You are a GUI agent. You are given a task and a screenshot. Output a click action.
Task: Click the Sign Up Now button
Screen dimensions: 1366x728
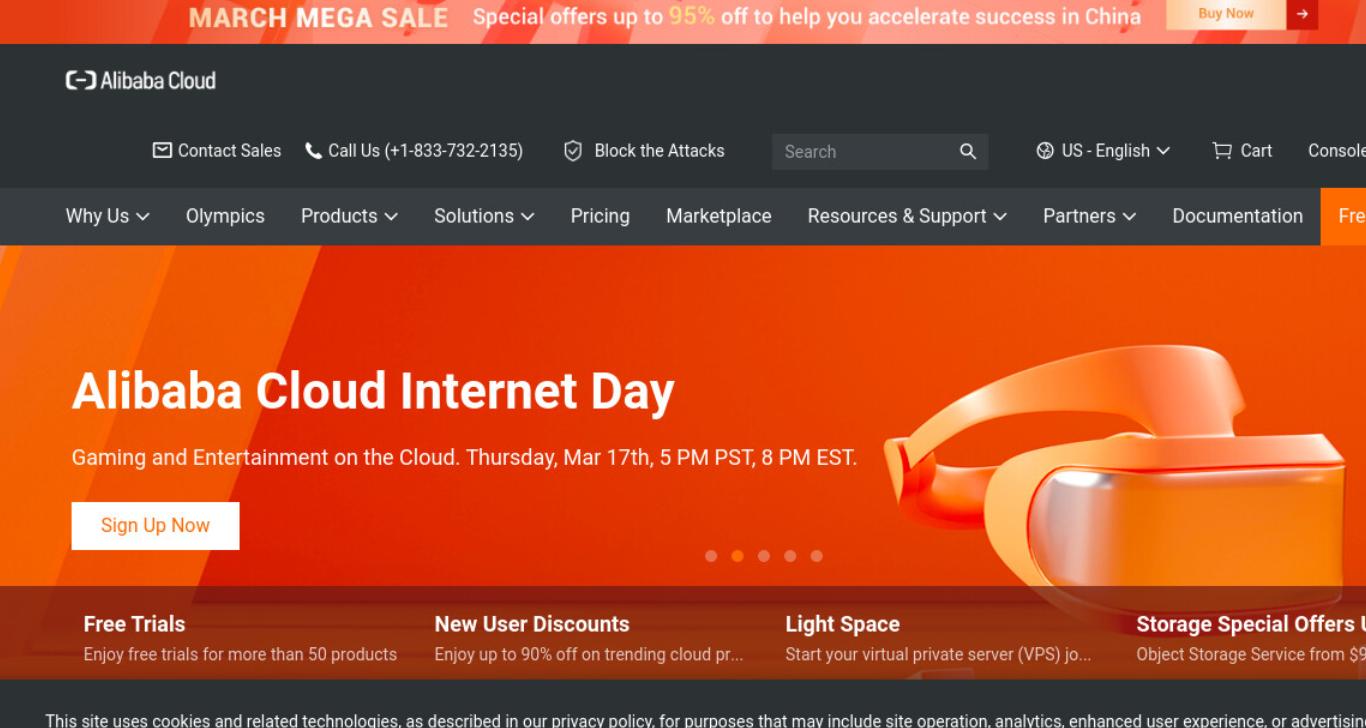pos(155,526)
